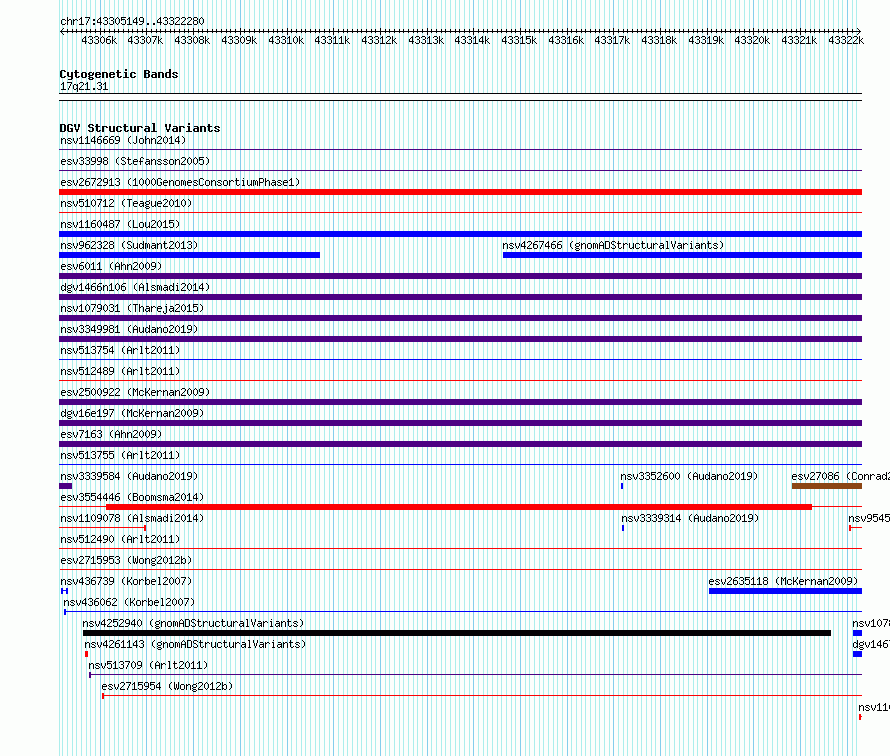Select the esv2715954 (Wong2012b) label
Viewport: 890px width, 756px height.
(x=167, y=686)
